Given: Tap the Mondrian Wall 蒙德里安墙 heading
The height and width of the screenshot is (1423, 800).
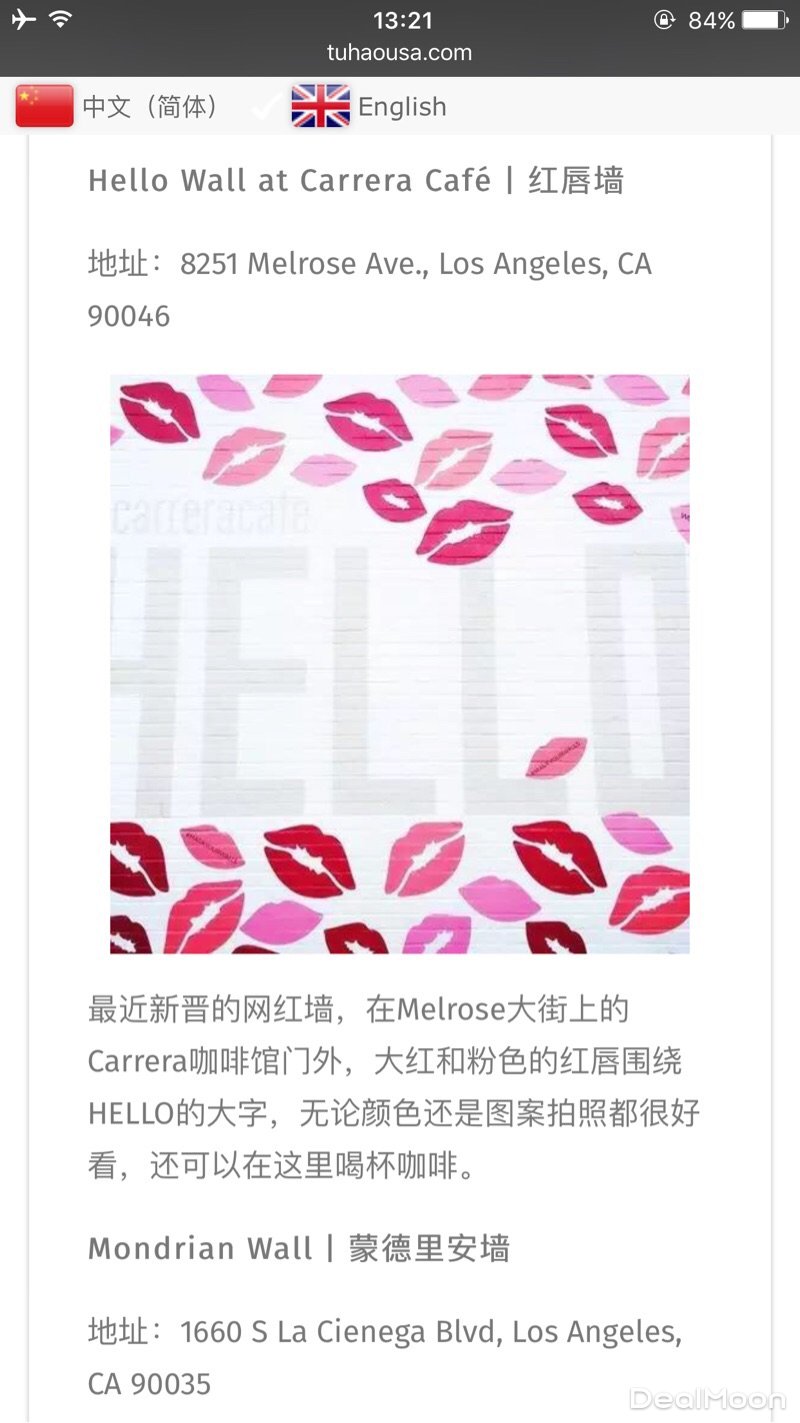Looking at the screenshot, I should coord(299,1249).
